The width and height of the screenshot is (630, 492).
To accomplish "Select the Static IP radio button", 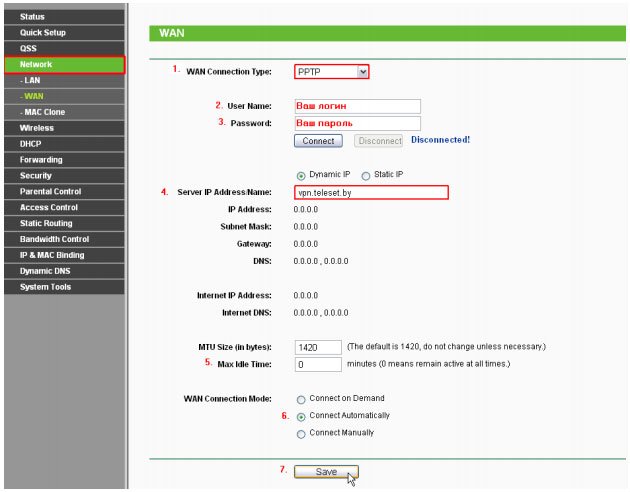I will click(x=365, y=175).
